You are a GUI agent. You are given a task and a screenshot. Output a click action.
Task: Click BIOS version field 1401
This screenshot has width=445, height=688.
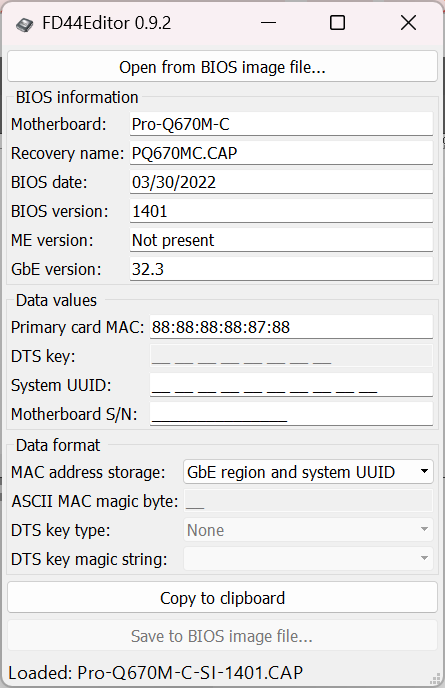point(281,211)
